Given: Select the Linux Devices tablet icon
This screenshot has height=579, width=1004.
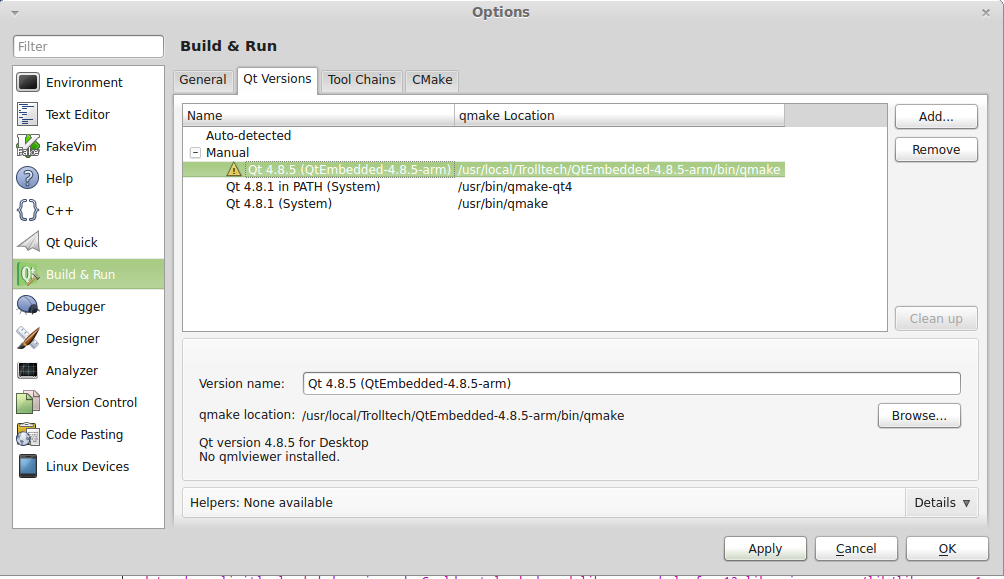Looking at the screenshot, I should (28, 466).
